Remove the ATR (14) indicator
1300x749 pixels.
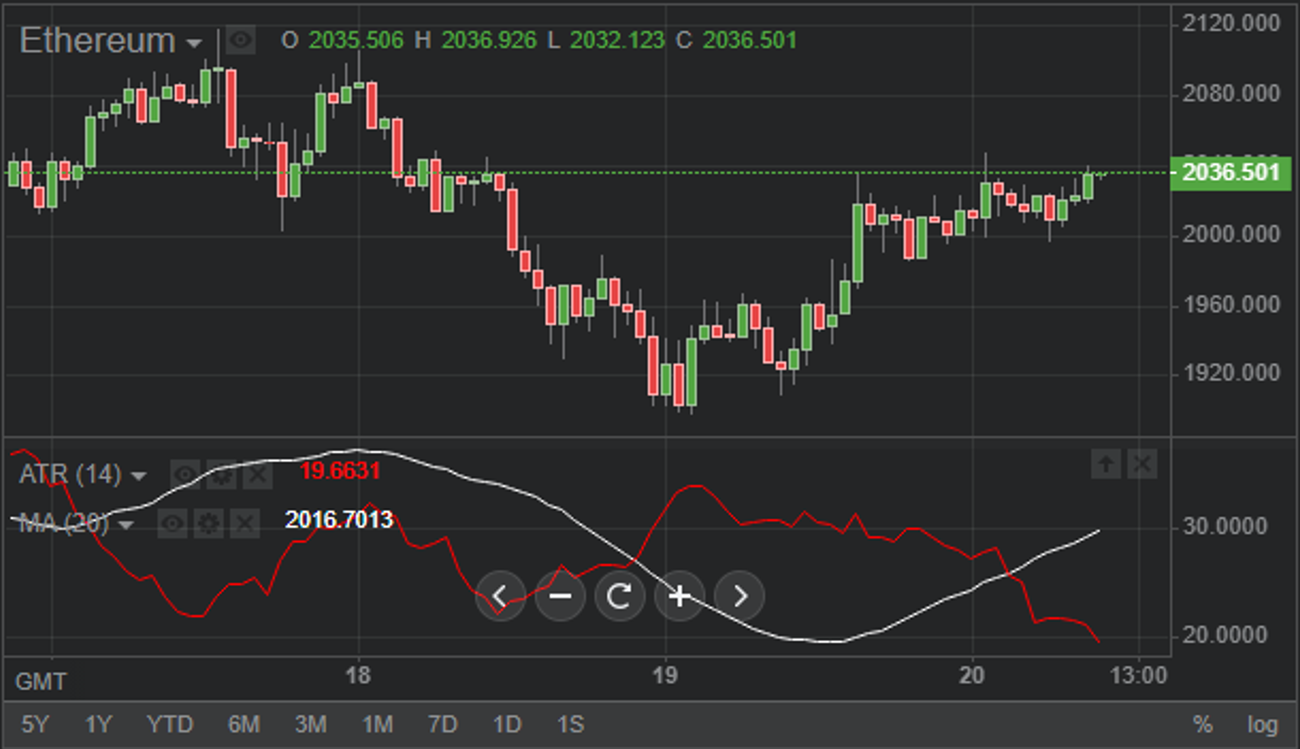coord(258,476)
